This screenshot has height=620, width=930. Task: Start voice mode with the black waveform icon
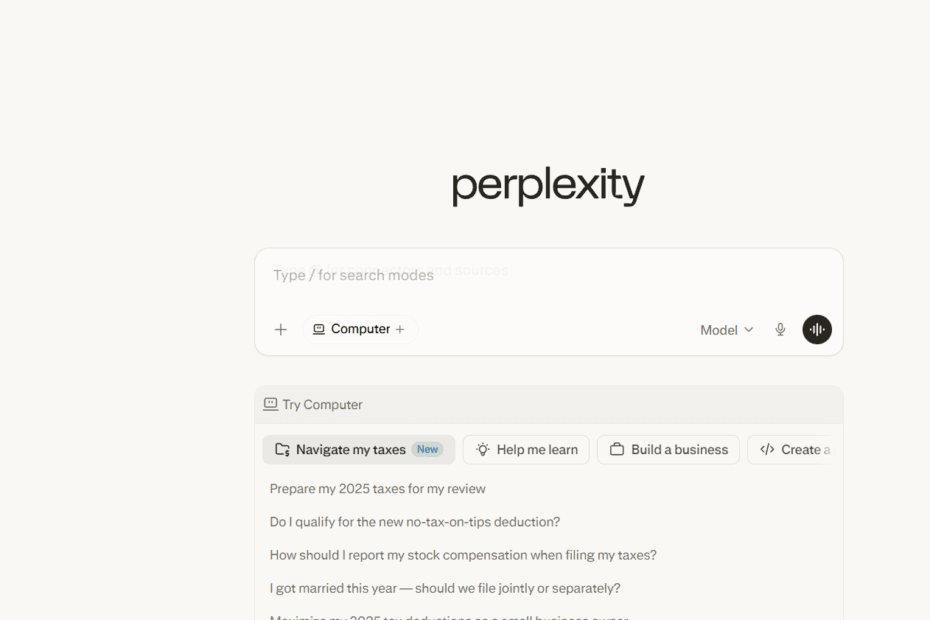pyautogui.click(x=817, y=329)
